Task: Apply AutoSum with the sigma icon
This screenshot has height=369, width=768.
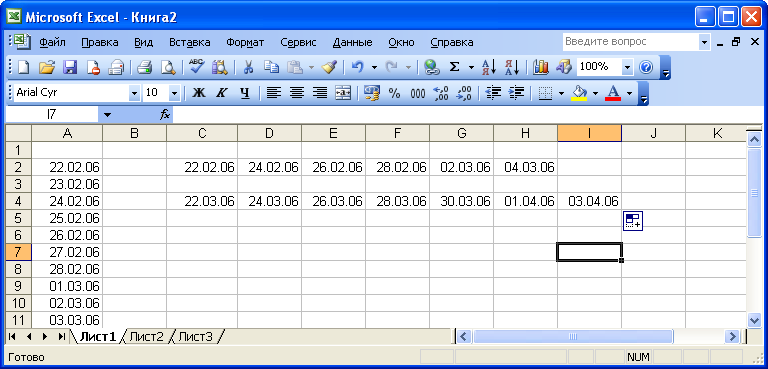Action: pyautogui.click(x=455, y=67)
